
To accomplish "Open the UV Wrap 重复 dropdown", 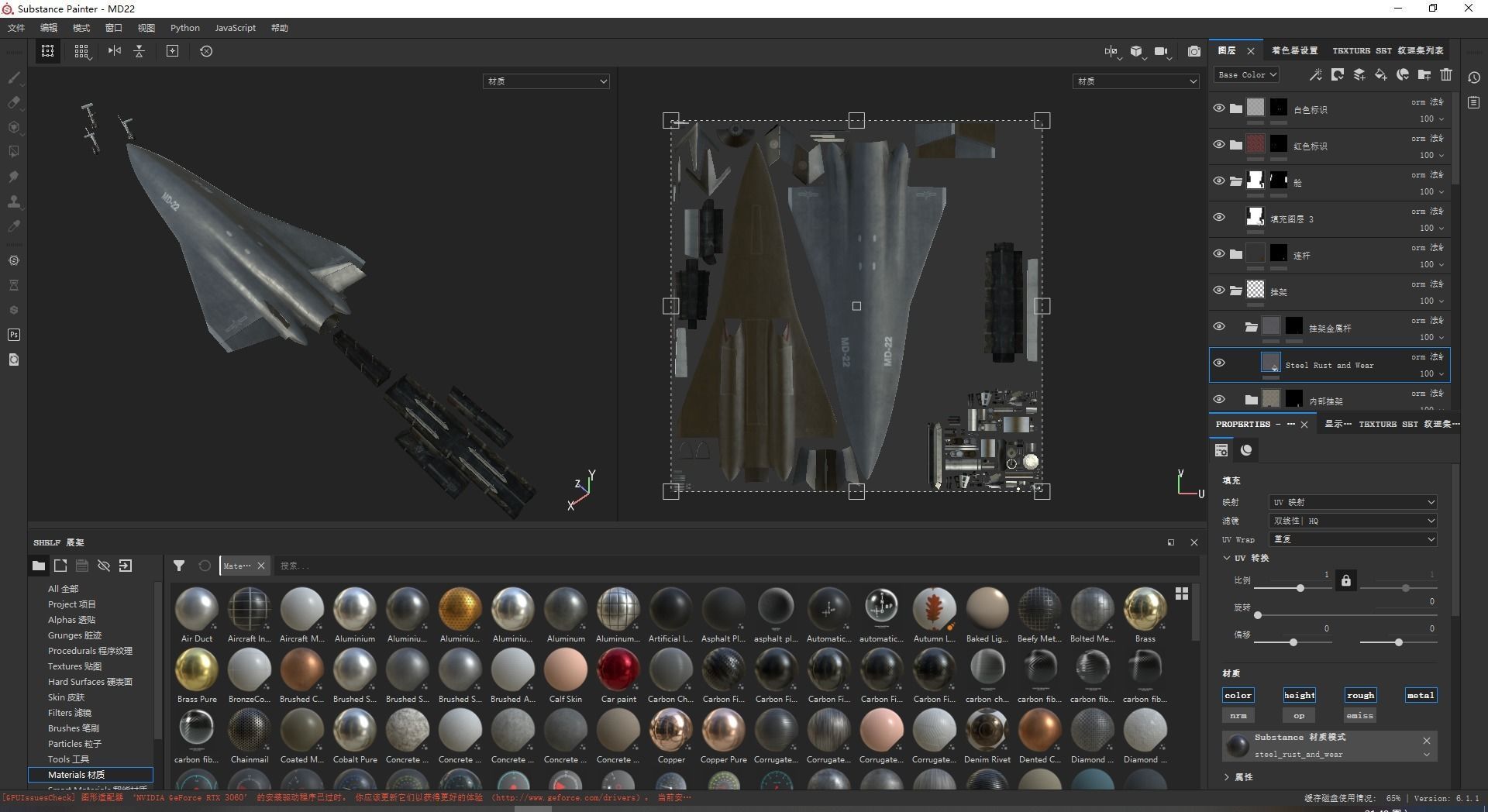I will [1352, 539].
